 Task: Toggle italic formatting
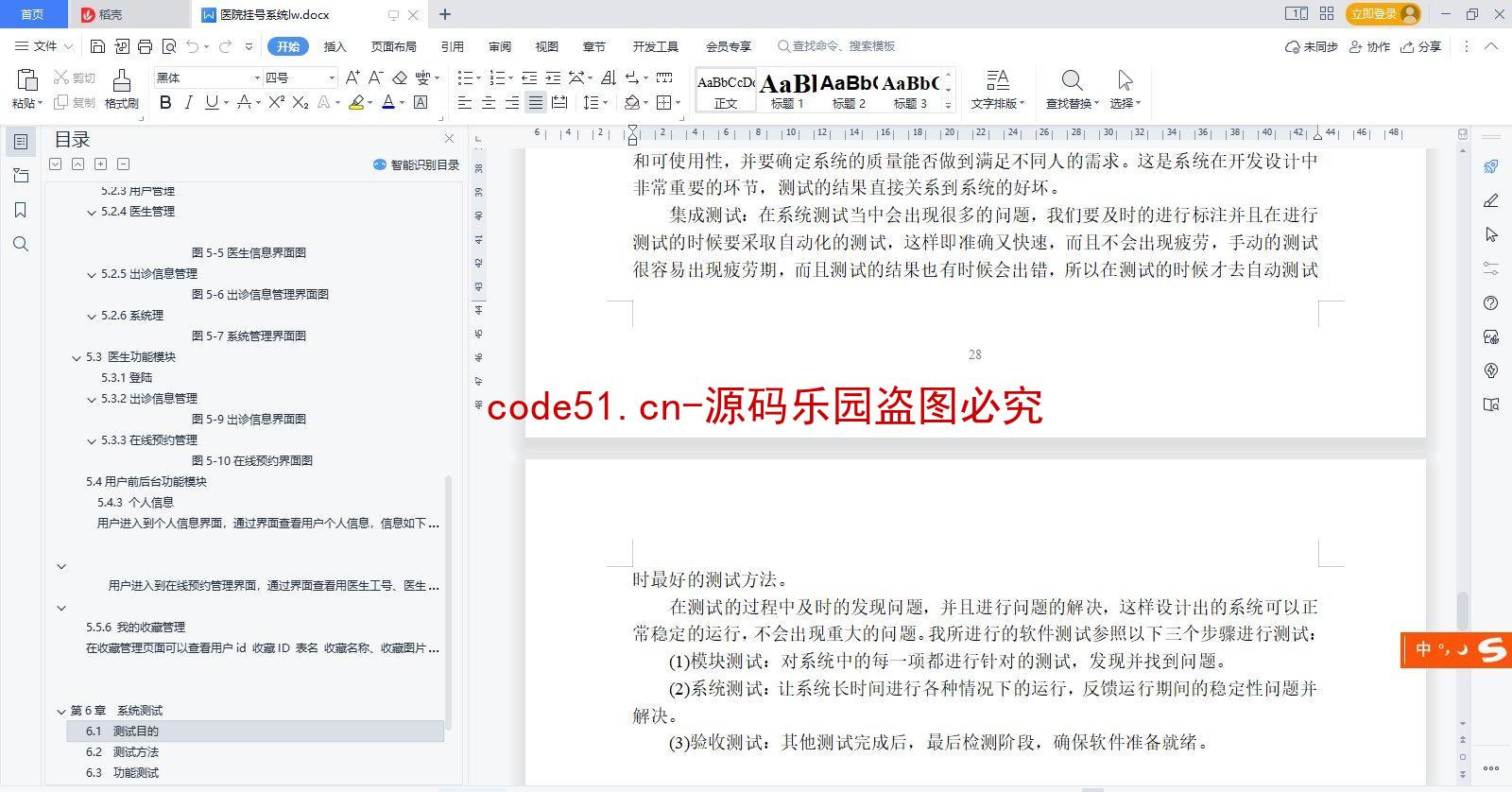click(x=188, y=102)
